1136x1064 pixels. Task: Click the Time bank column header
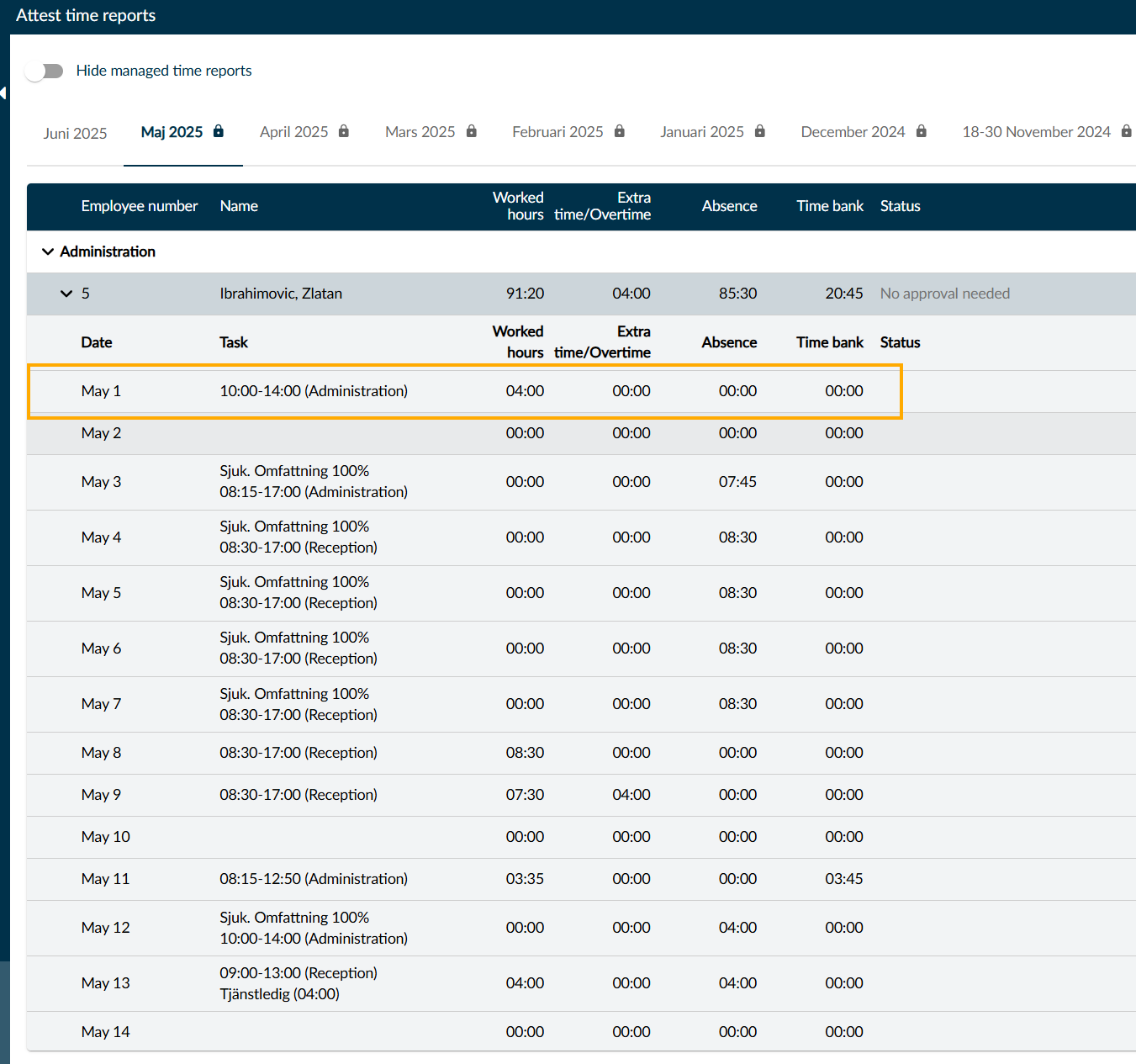click(830, 206)
